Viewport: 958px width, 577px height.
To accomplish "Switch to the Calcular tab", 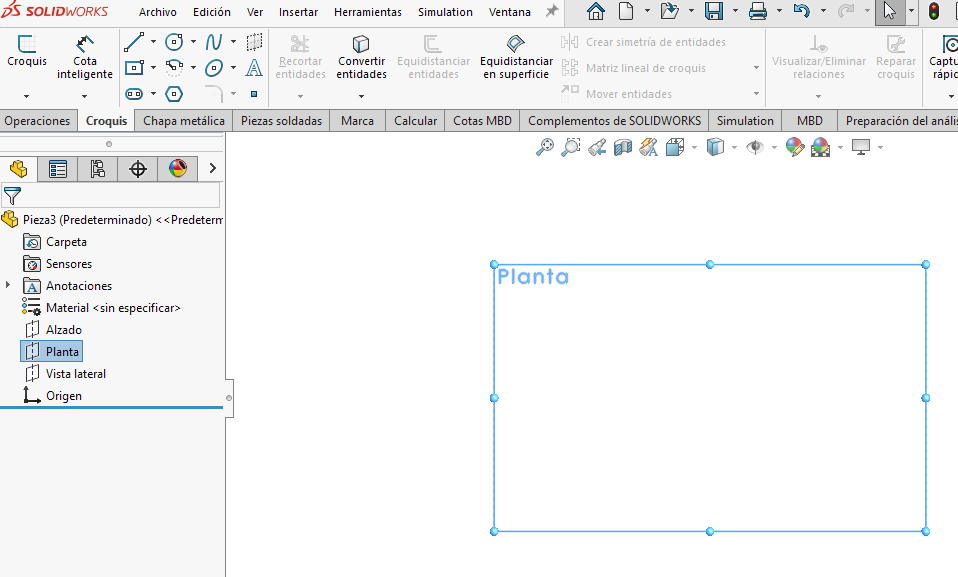I will (x=415, y=121).
